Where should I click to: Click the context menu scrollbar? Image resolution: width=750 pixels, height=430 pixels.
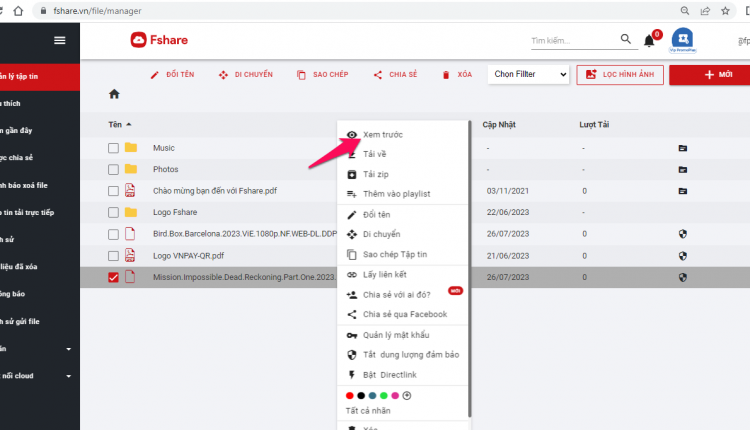click(x=470, y=268)
